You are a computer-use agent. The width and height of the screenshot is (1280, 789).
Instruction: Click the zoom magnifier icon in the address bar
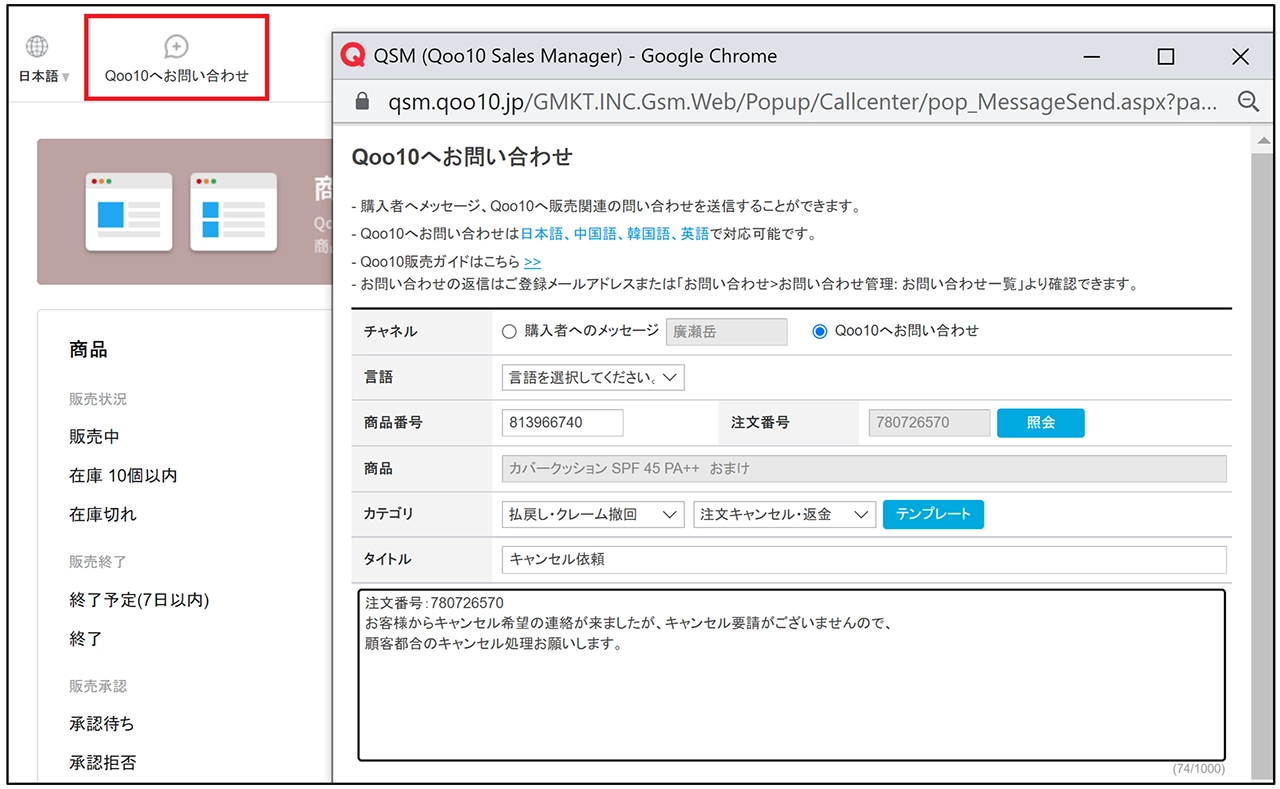1248,101
